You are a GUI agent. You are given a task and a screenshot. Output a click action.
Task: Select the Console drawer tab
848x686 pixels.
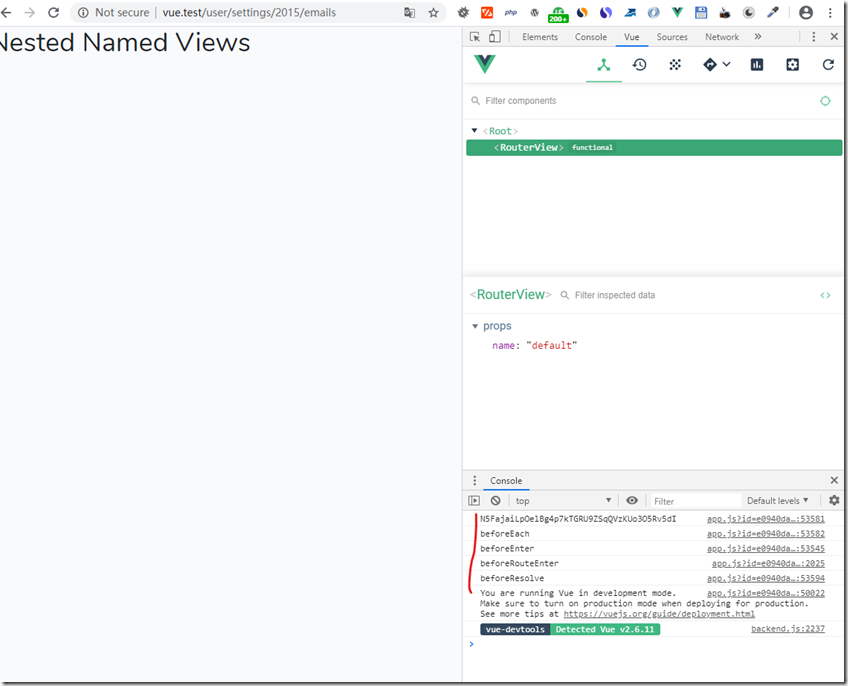506,480
